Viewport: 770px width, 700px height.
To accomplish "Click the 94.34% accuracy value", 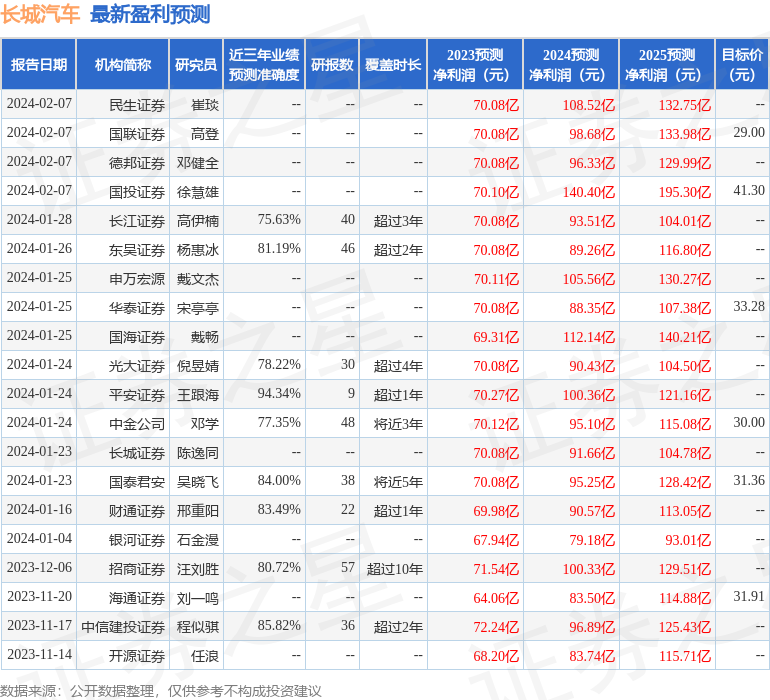I will coord(279,393).
